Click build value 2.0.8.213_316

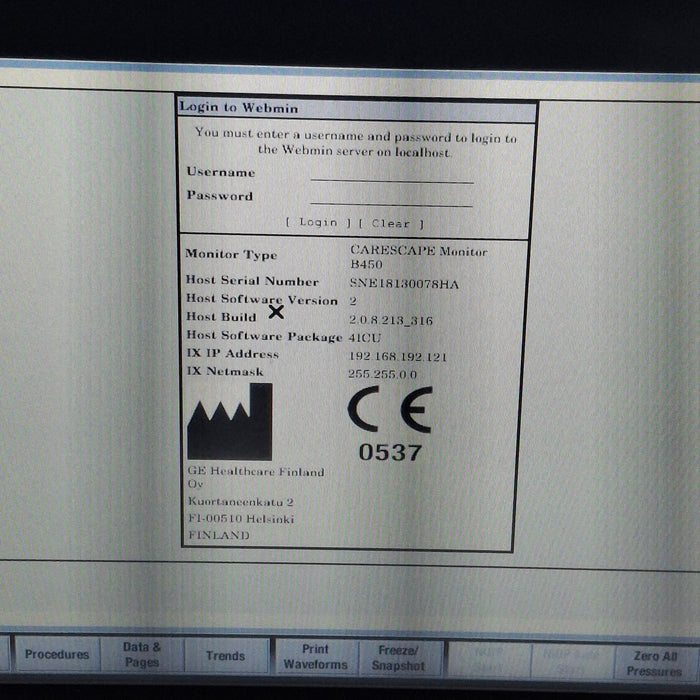pos(391,320)
